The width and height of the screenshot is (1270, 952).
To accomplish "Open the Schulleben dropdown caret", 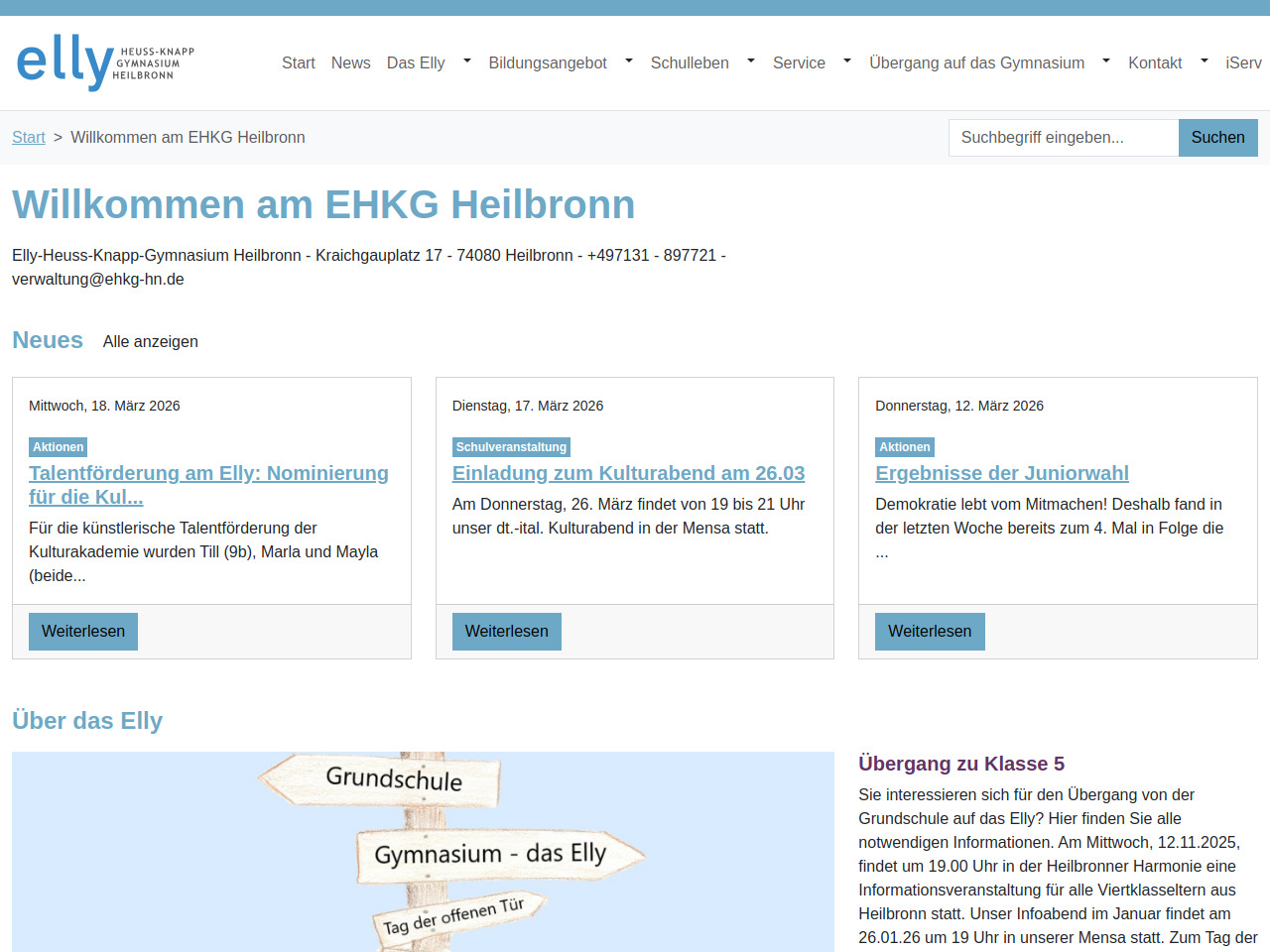I will (751, 60).
